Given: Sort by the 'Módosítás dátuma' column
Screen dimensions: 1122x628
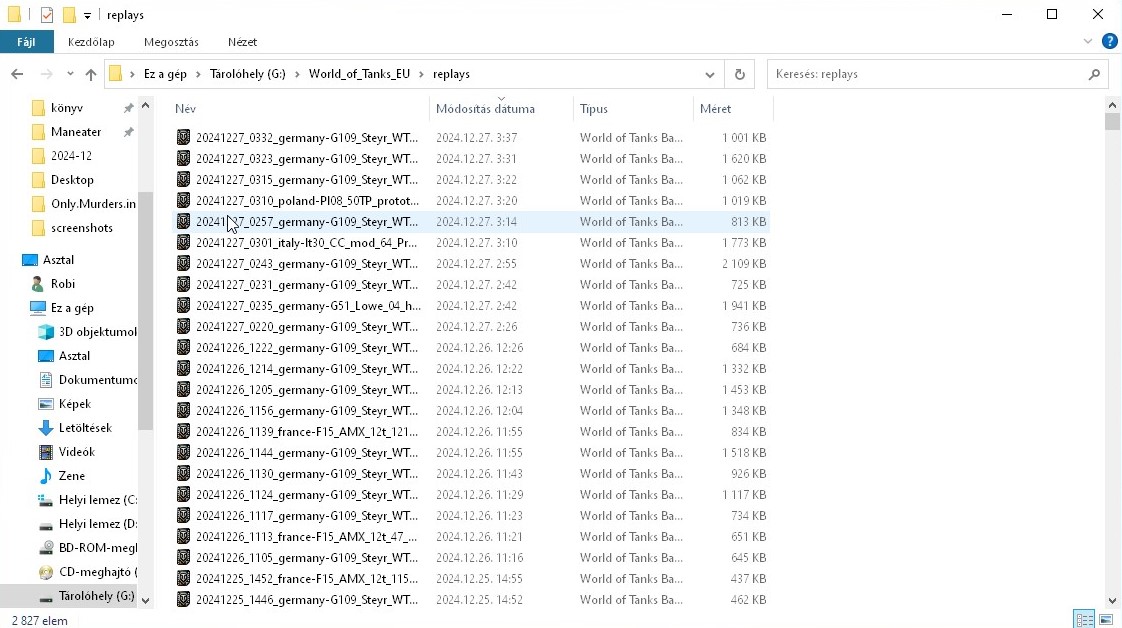Looking at the screenshot, I should click(x=502, y=109).
